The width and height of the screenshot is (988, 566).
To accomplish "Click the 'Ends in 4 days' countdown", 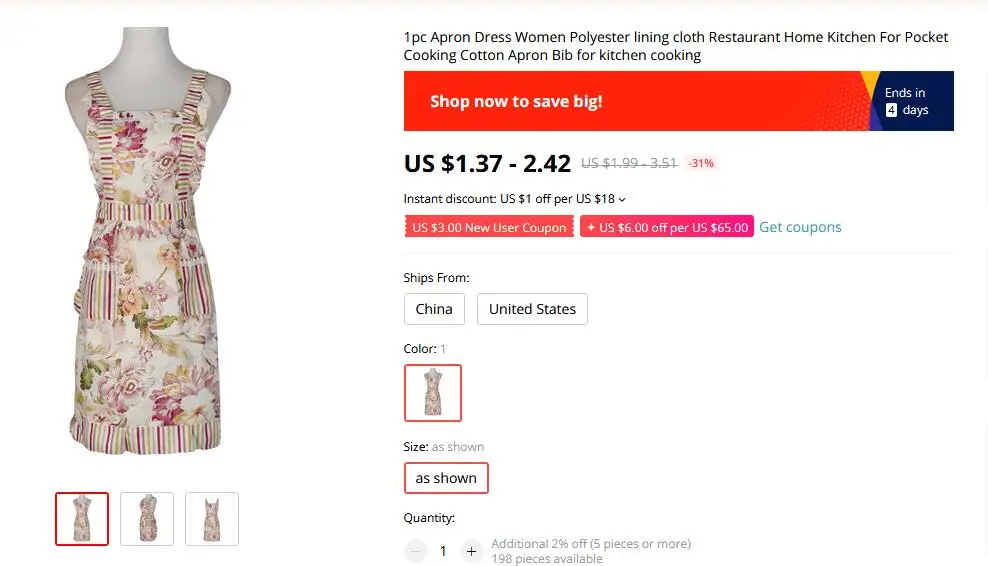I will (x=907, y=101).
